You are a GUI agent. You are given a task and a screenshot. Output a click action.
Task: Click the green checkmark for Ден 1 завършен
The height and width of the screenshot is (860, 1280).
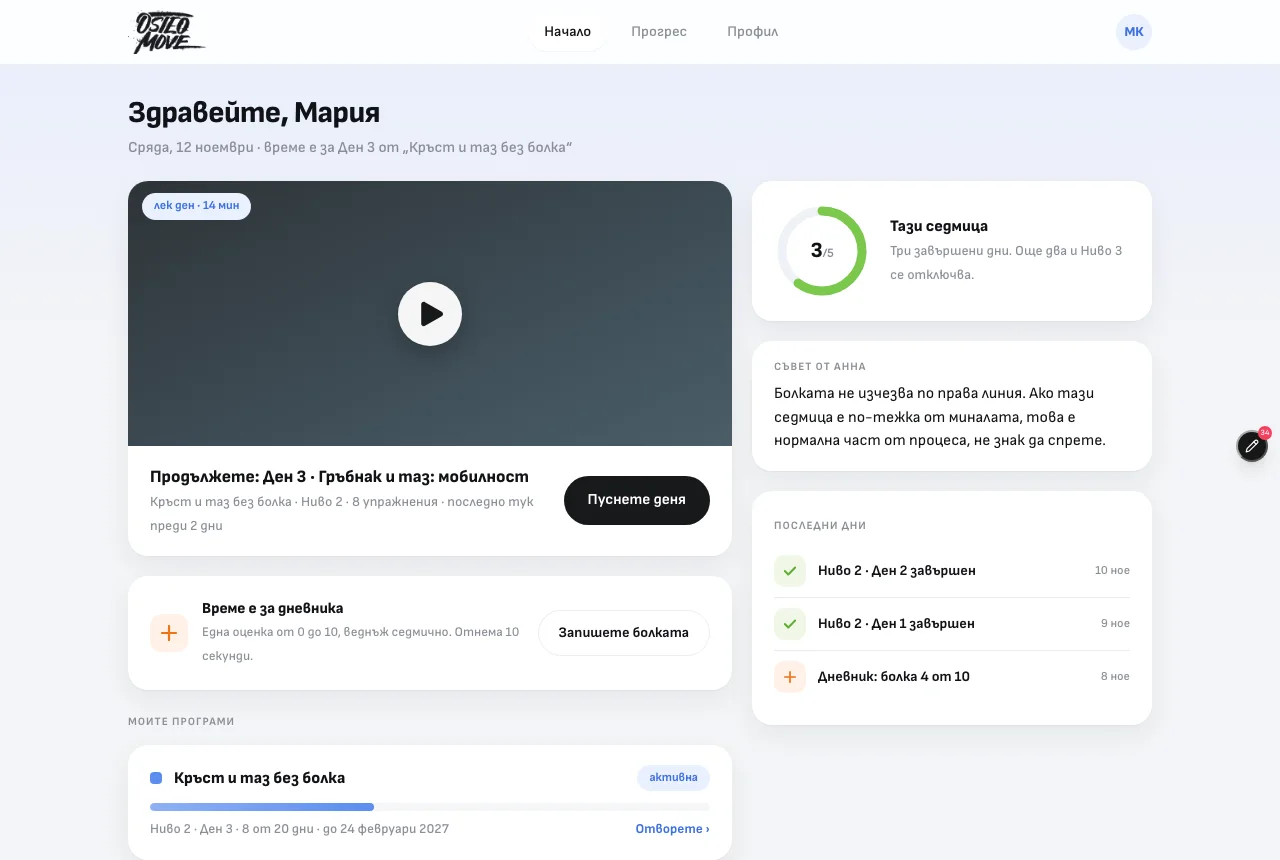click(790, 624)
